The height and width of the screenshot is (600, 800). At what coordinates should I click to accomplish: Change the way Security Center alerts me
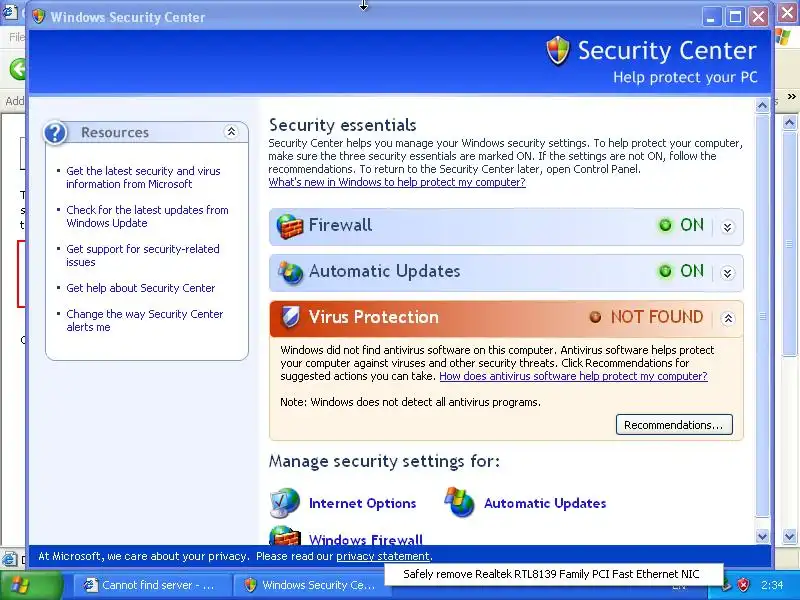[x=145, y=320]
